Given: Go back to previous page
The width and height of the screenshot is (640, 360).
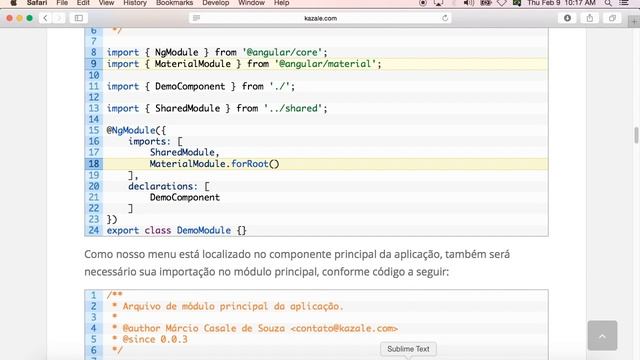Looking at the screenshot, I should coord(45,18).
